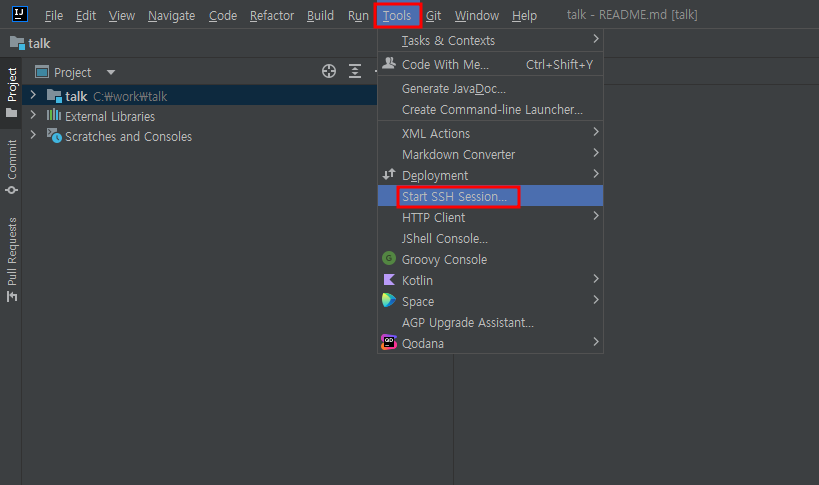This screenshot has width=819, height=485.
Task: Open the Code menu
Action: click(x=223, y=16)
